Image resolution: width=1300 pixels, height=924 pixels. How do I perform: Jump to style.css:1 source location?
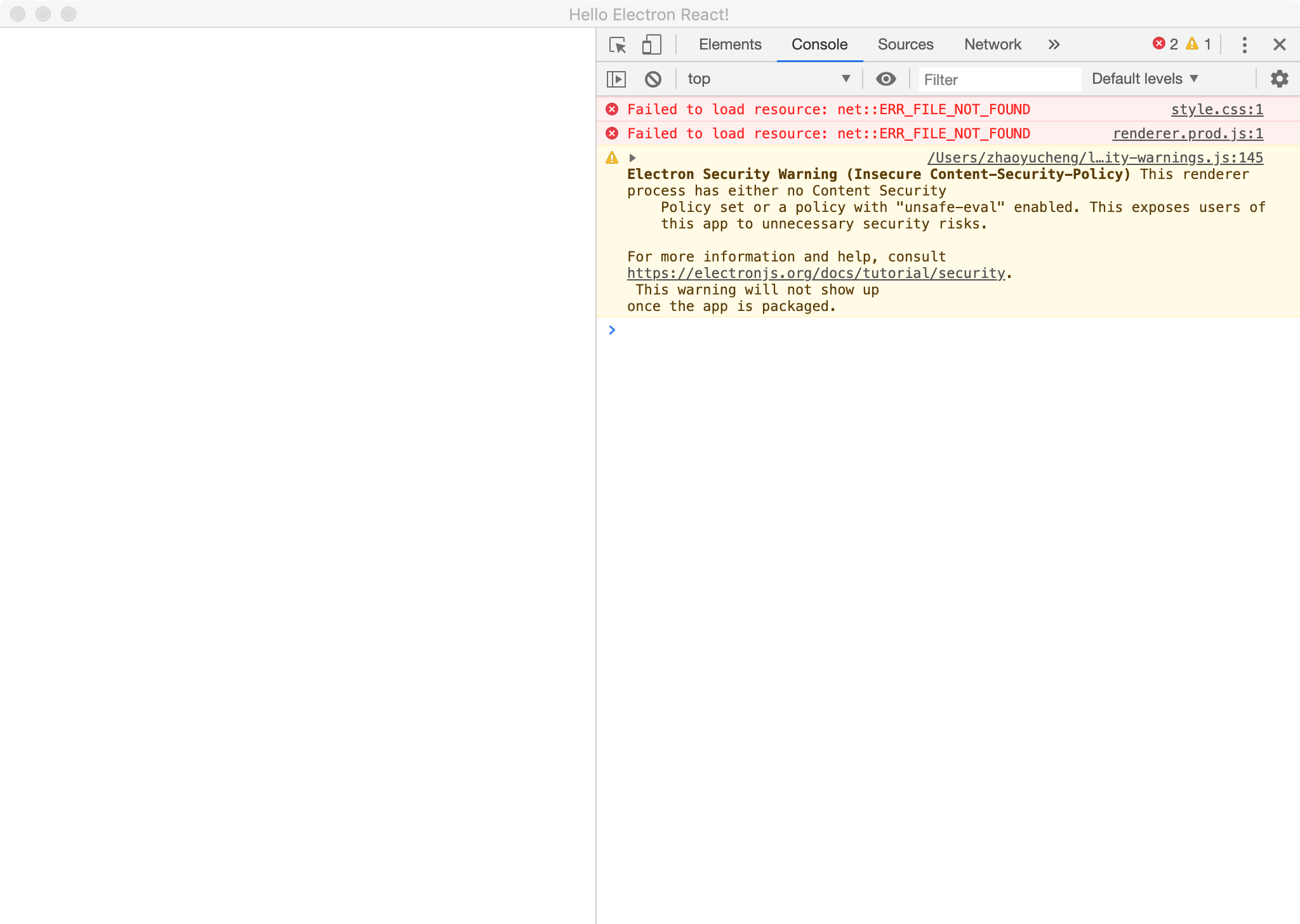point(1216,109)
